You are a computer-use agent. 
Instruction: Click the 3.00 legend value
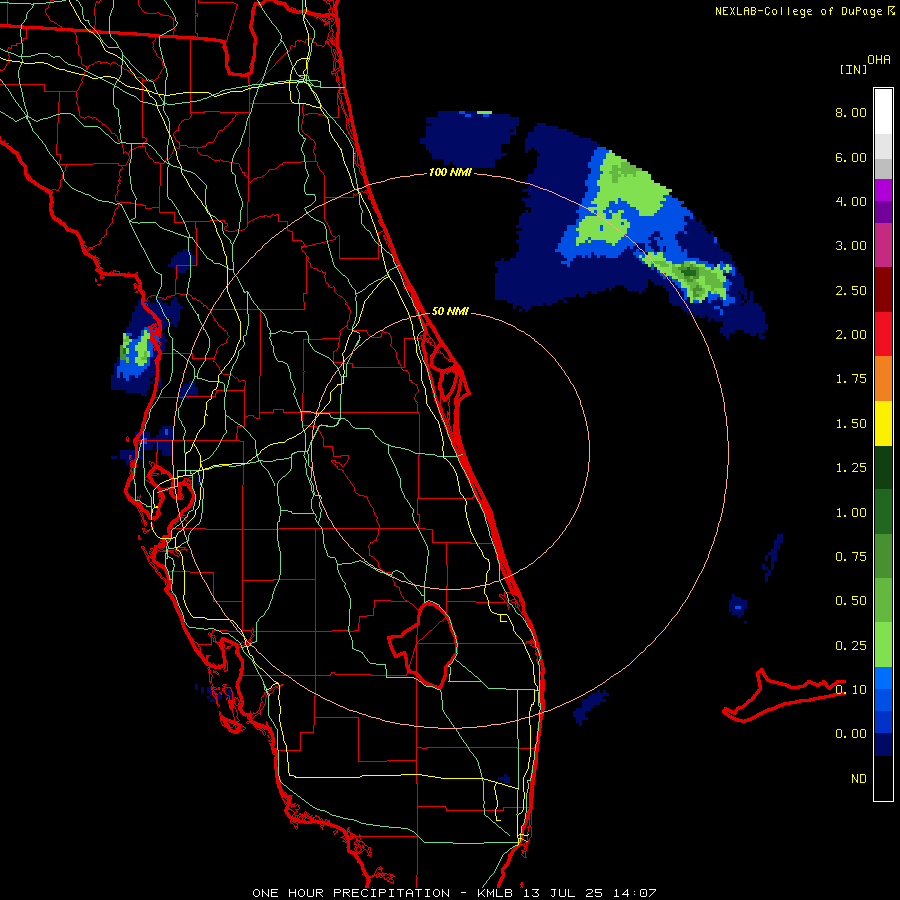click(851, 246)
